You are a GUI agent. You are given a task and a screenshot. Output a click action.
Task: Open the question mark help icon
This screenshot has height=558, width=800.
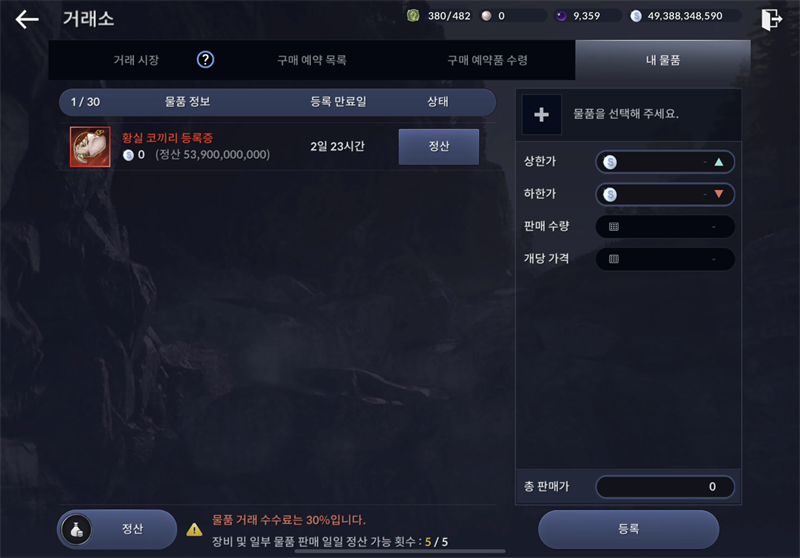[205, 60]
